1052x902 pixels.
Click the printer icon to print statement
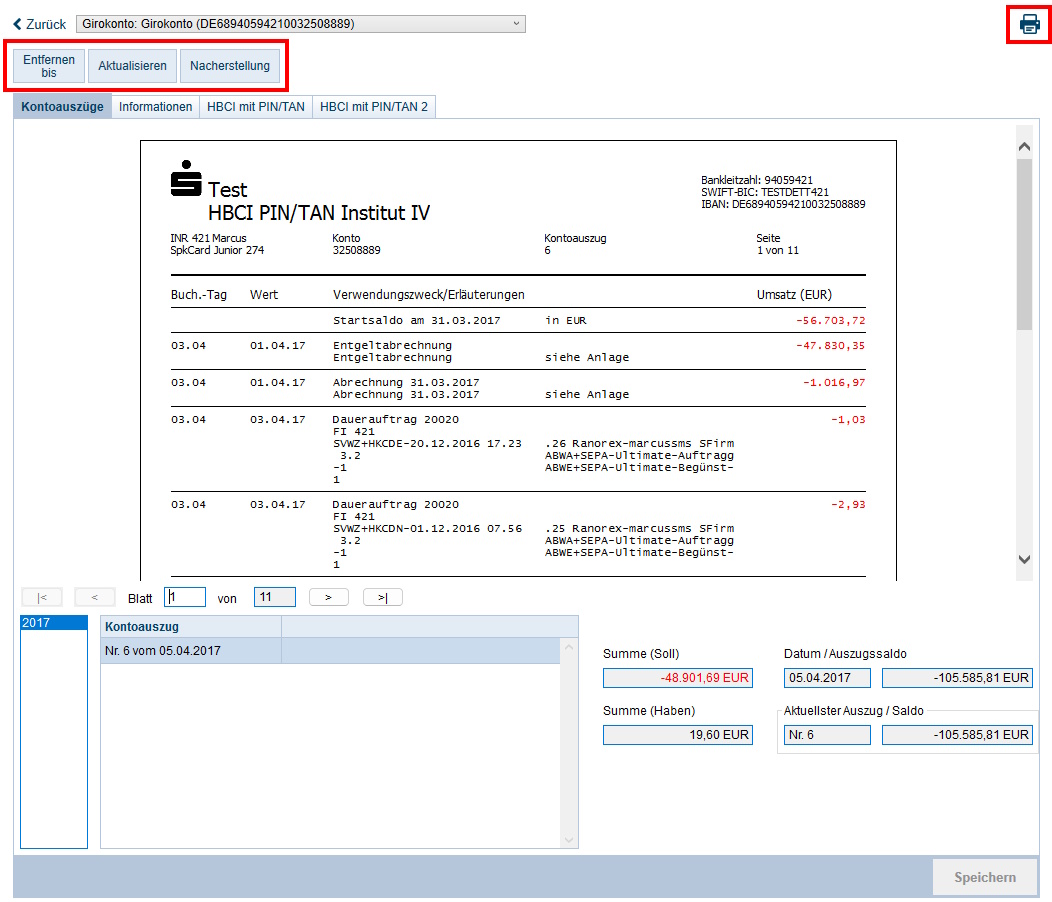click(x=1029, y=24)
